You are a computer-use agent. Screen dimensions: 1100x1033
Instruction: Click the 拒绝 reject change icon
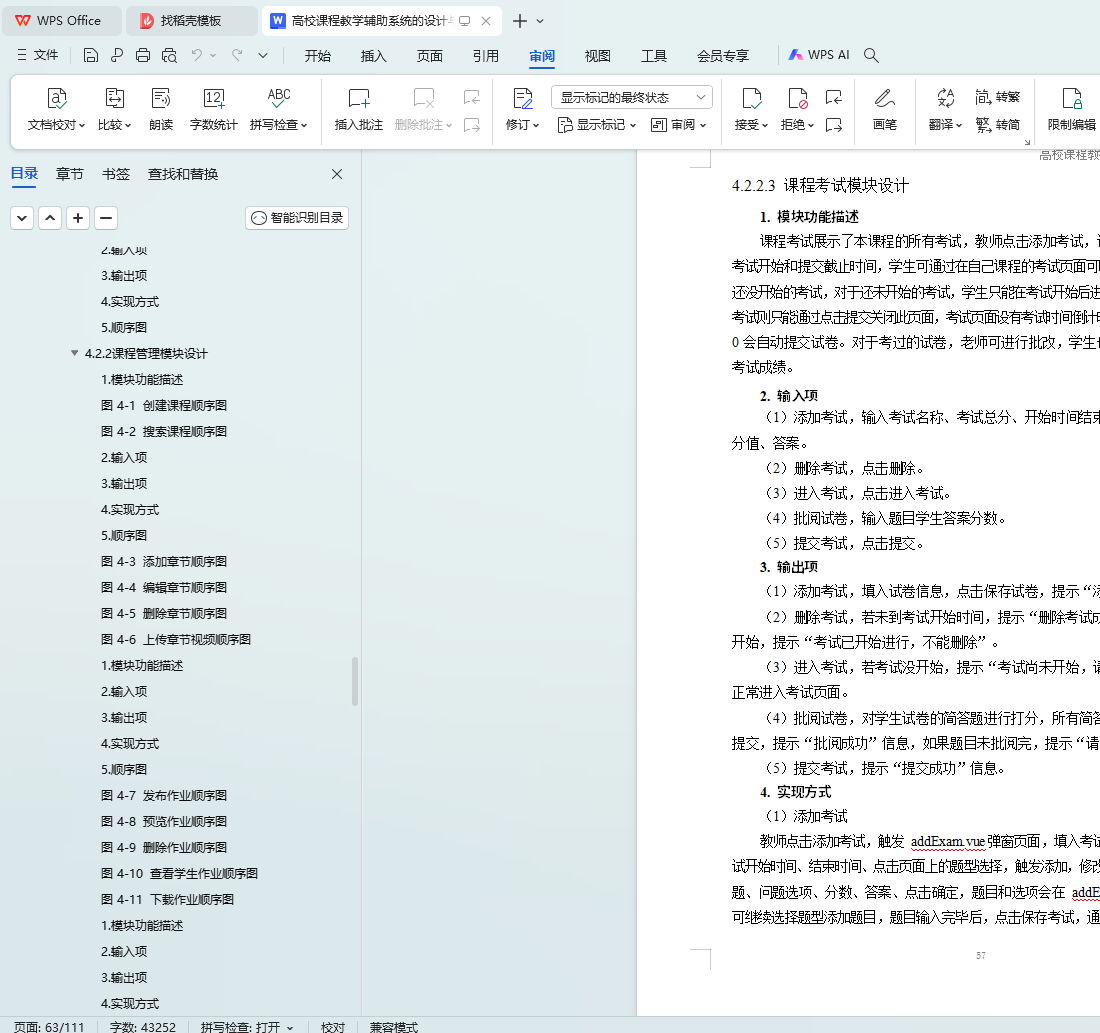pos(798,109)
